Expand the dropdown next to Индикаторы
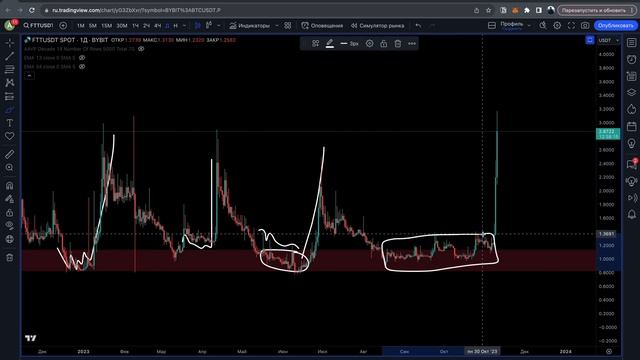This screenshot has width=640, height=360. click(277, 26)
